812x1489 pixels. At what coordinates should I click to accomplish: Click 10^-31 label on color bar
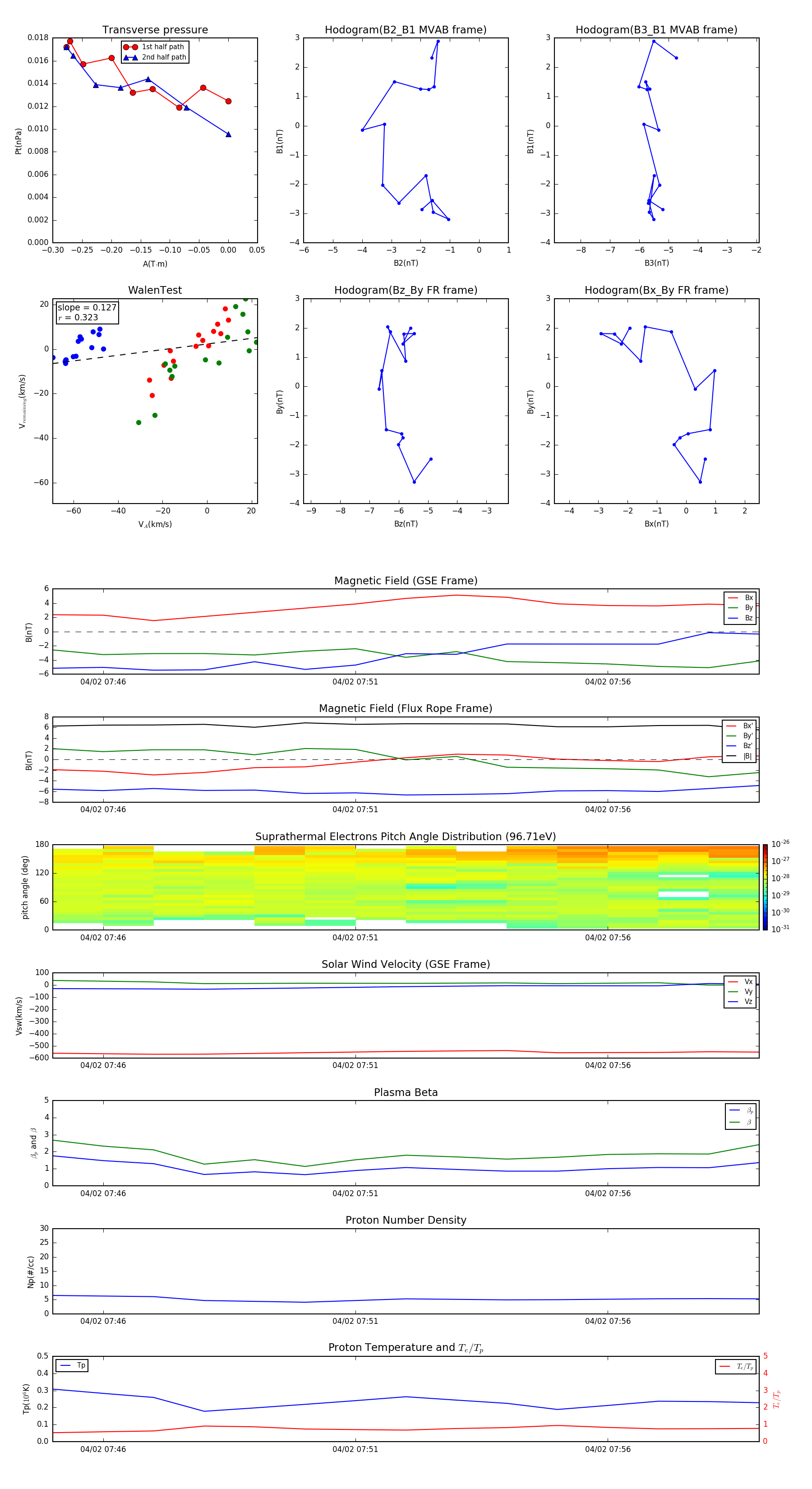pyautogui.click(x=780, y=929)
